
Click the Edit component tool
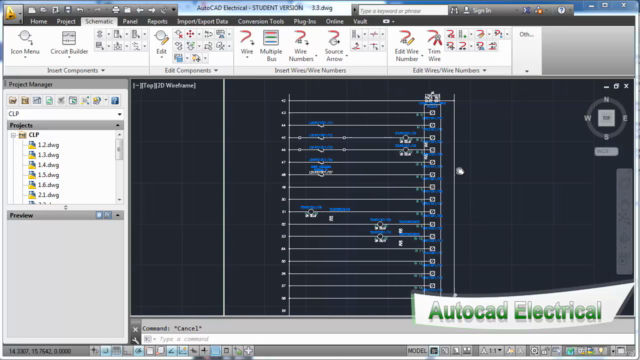click(161, 42)
